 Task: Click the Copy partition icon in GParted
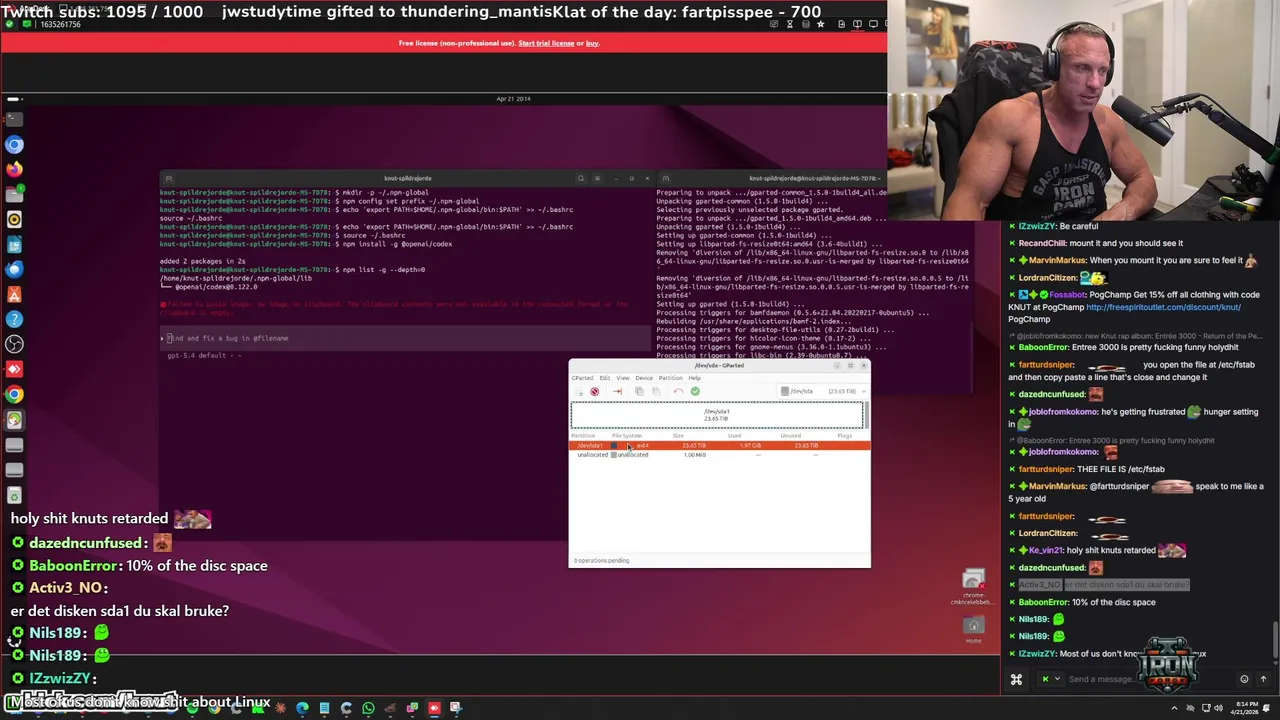639,391
